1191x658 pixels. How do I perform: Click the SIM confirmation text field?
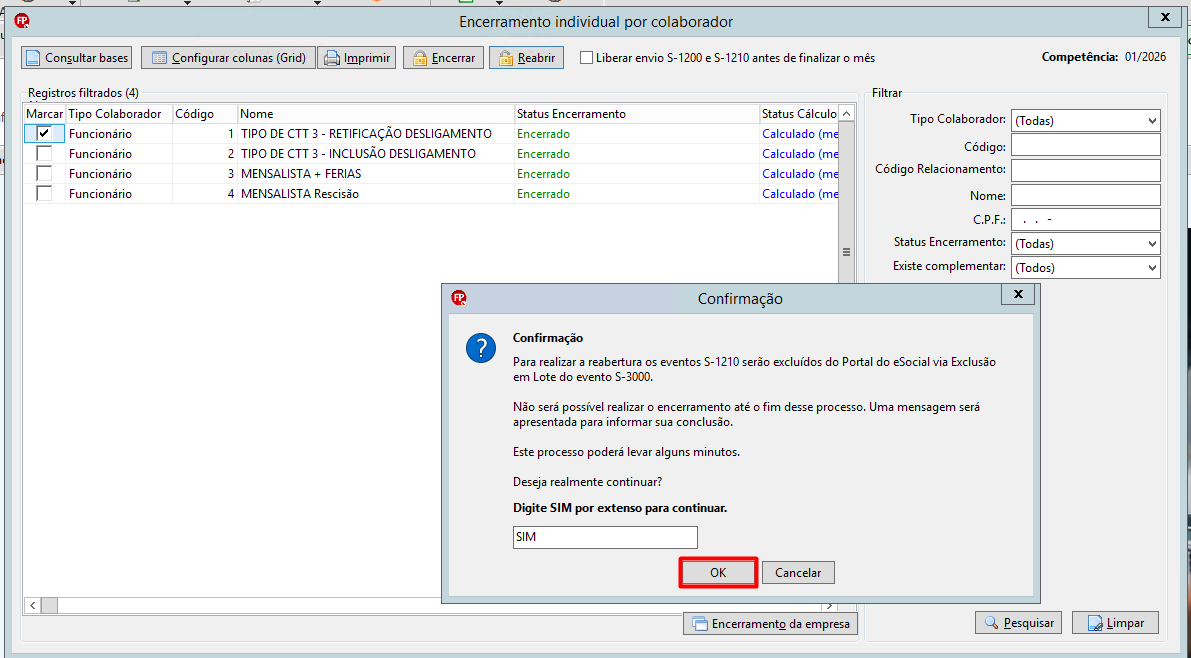(605, 537)
